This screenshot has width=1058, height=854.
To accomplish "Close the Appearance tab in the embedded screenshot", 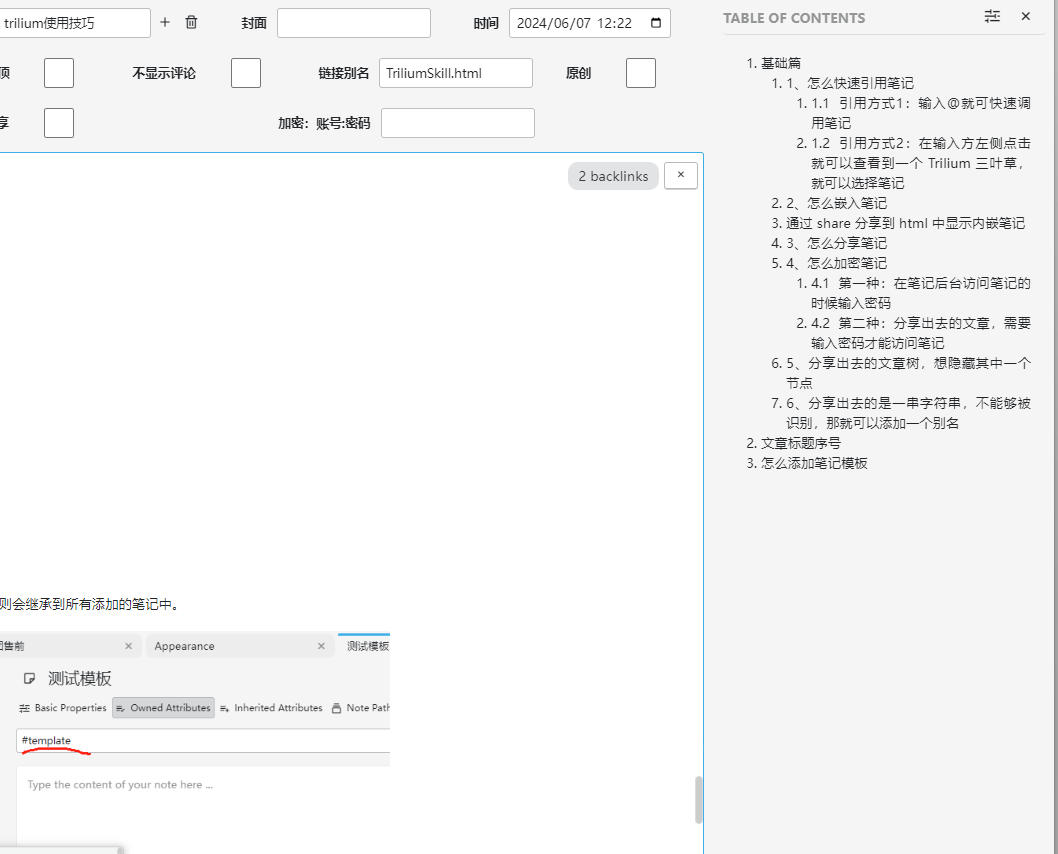I will click(321, 646).
